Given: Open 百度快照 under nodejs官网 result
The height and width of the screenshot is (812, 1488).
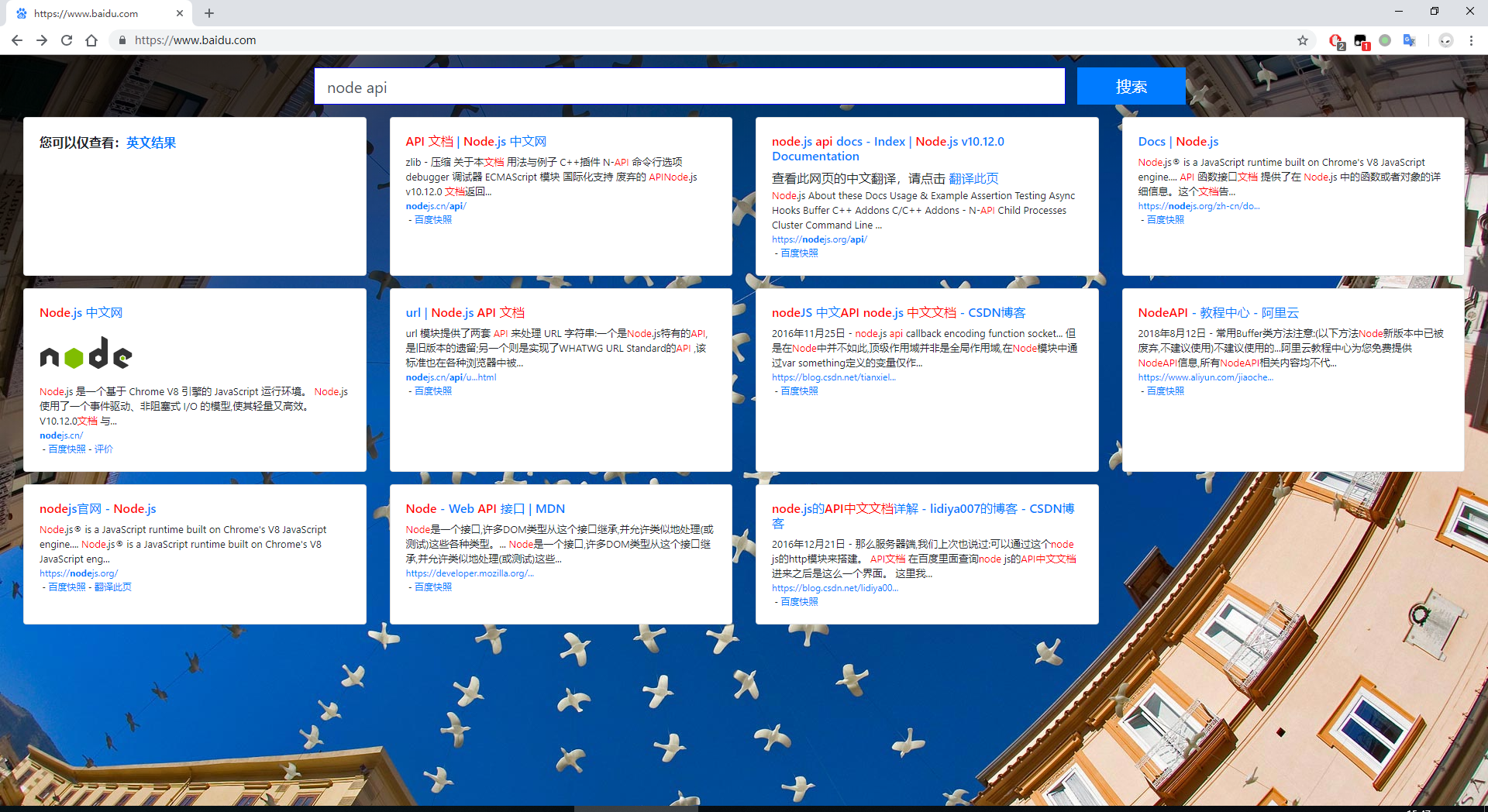Looking at the screenshot, I should click(67, 587).
